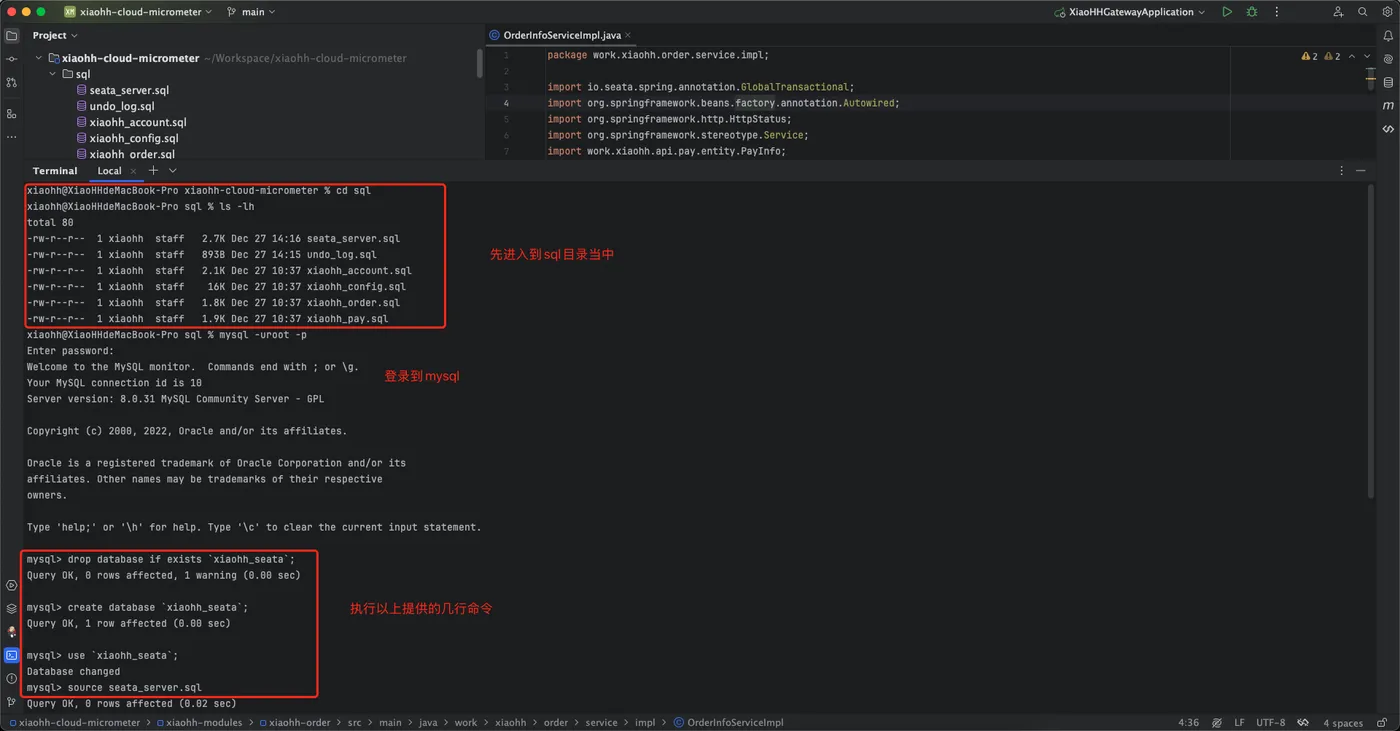Screen dimensions: 1400x731
Task: Click xiaohh-modules breadcrumb in navigation bar
Action: (199, 722)
